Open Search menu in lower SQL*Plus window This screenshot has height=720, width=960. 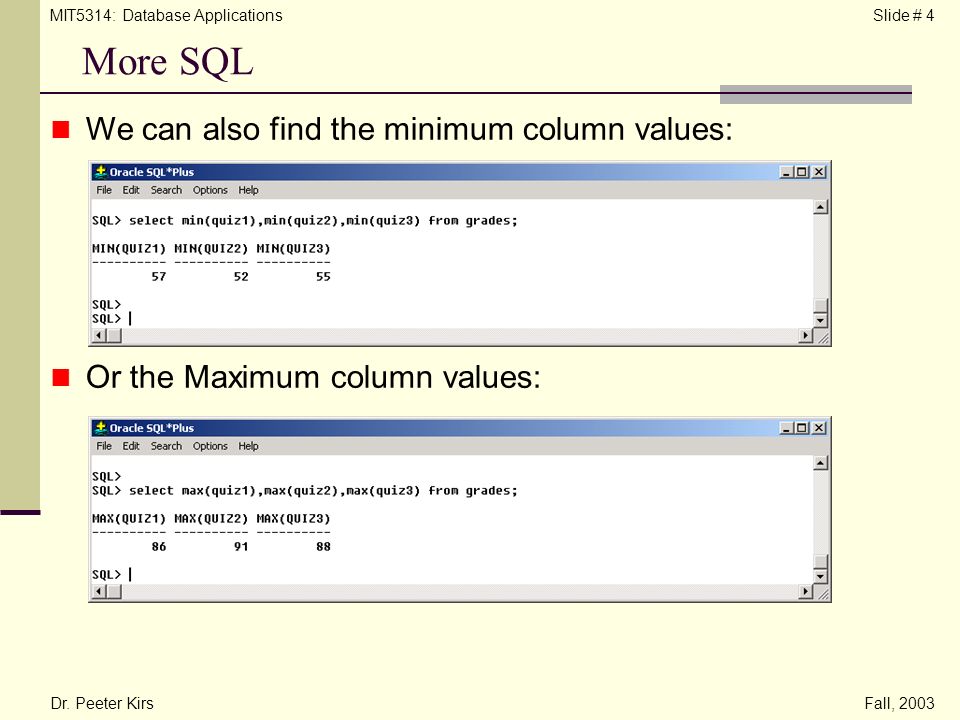pos(166,446)
